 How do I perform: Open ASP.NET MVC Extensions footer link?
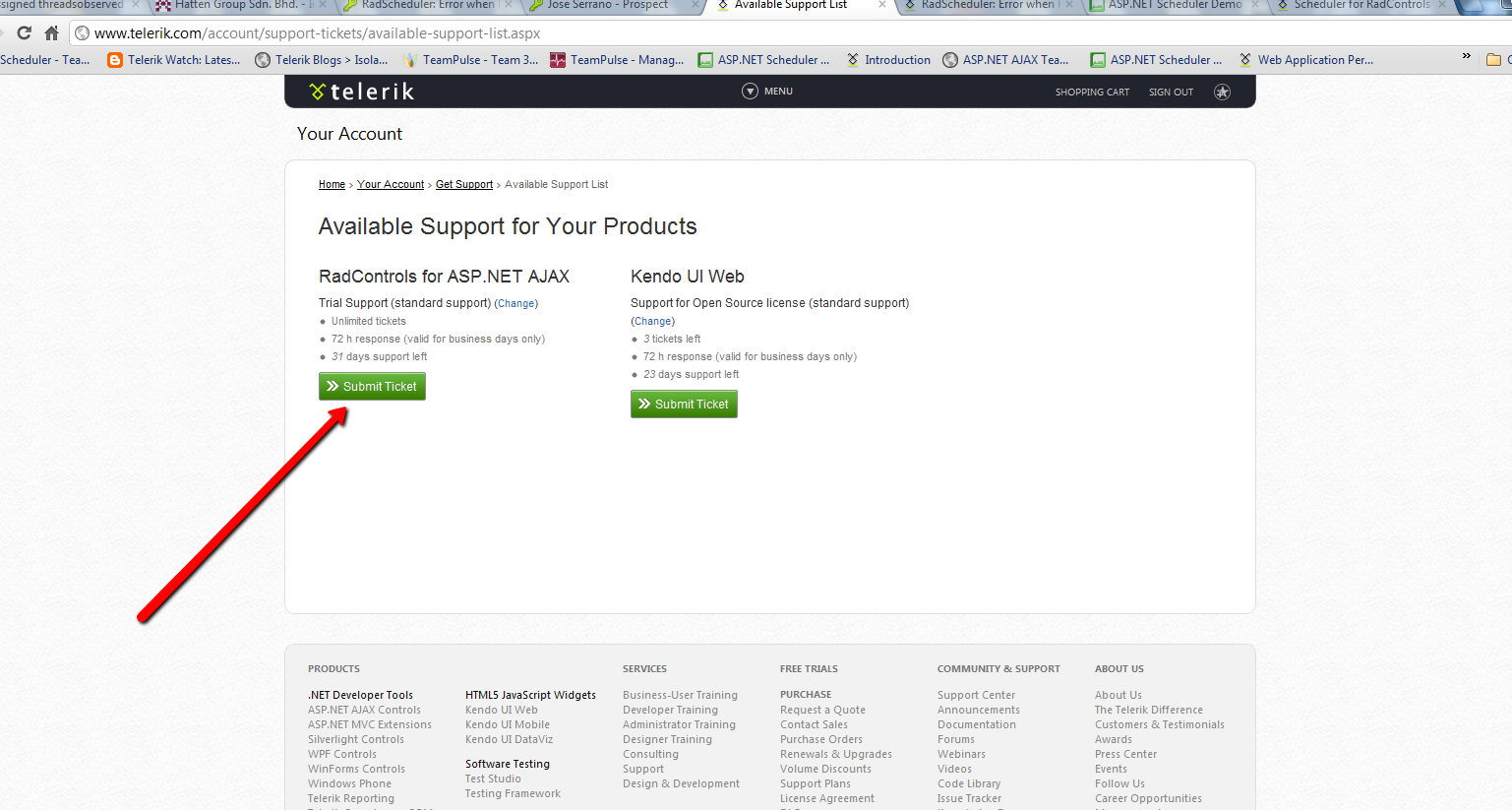[x=370, y=725]
